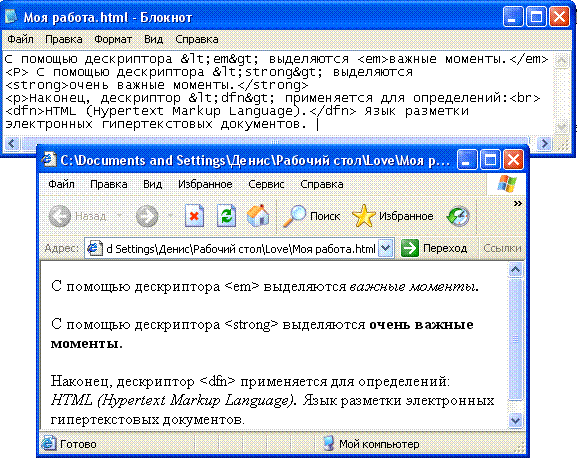Open Справка menu in Notepad
This screenshot has height=458, width=577.
coord(197,39)
